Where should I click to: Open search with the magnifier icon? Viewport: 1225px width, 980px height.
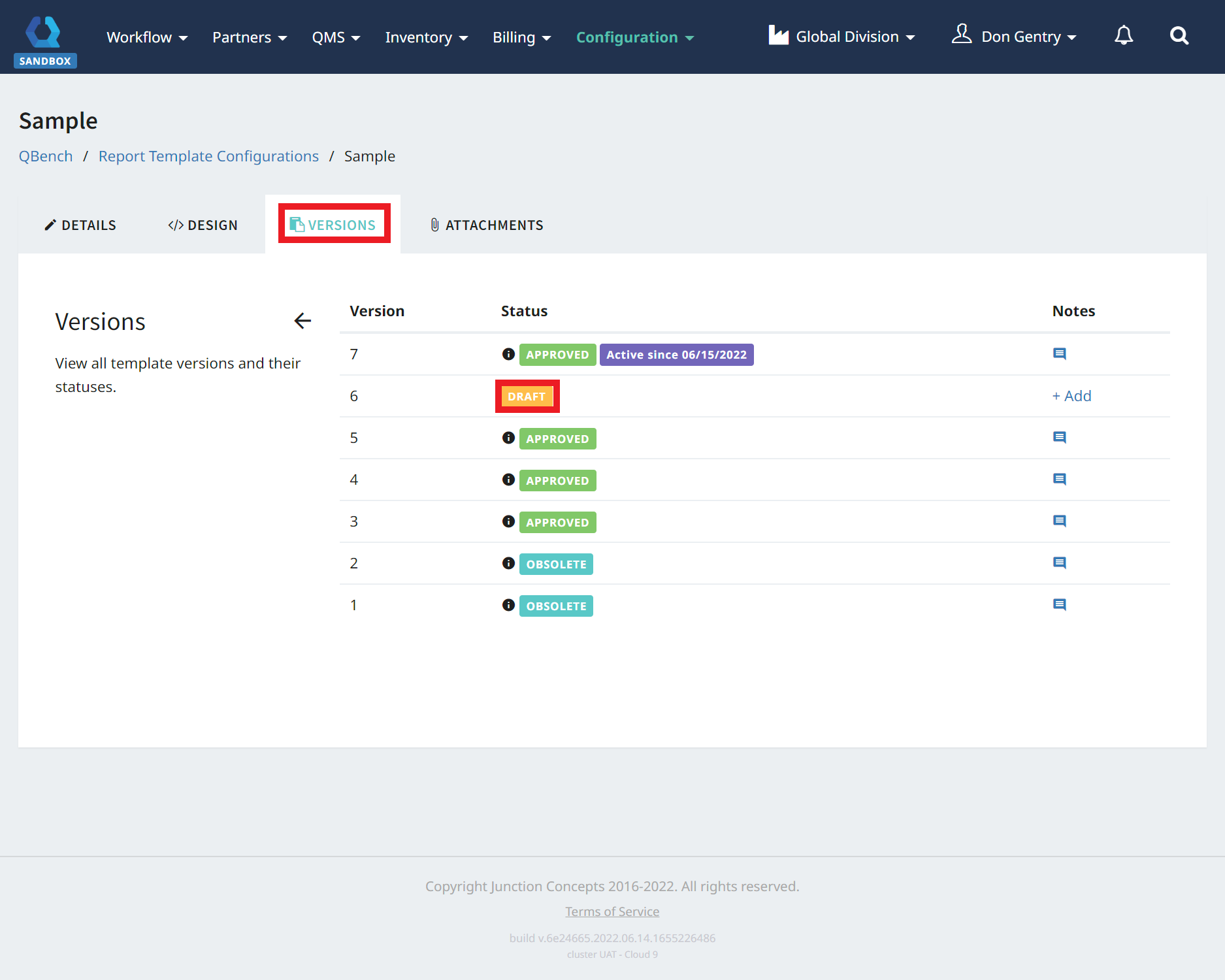pyautogui.click(x=1179, y=36)
